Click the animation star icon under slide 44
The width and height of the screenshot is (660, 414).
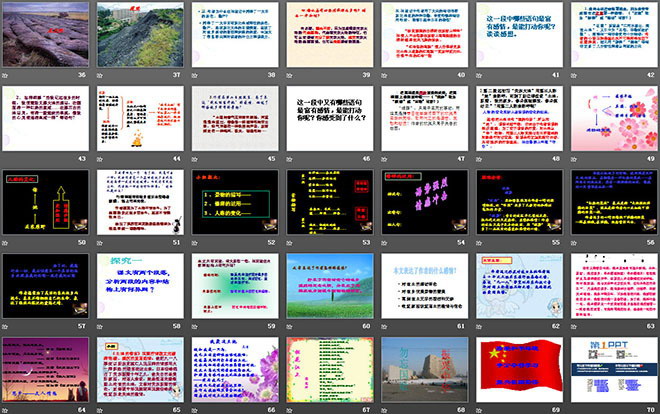click(x=100, y=159)
